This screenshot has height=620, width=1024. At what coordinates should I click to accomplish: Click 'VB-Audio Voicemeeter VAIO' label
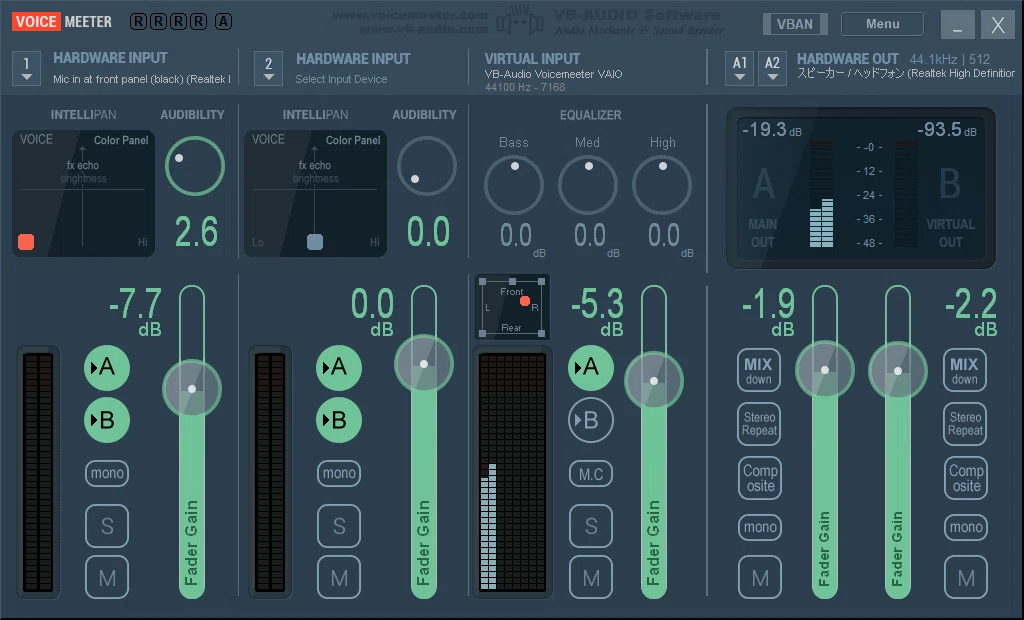pos(553,74)
